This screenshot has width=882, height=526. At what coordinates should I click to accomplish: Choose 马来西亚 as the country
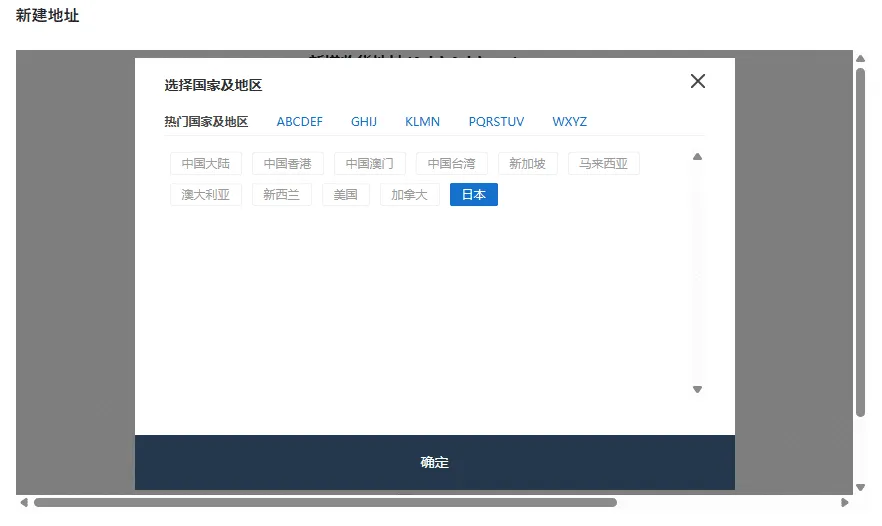point(603,164)
